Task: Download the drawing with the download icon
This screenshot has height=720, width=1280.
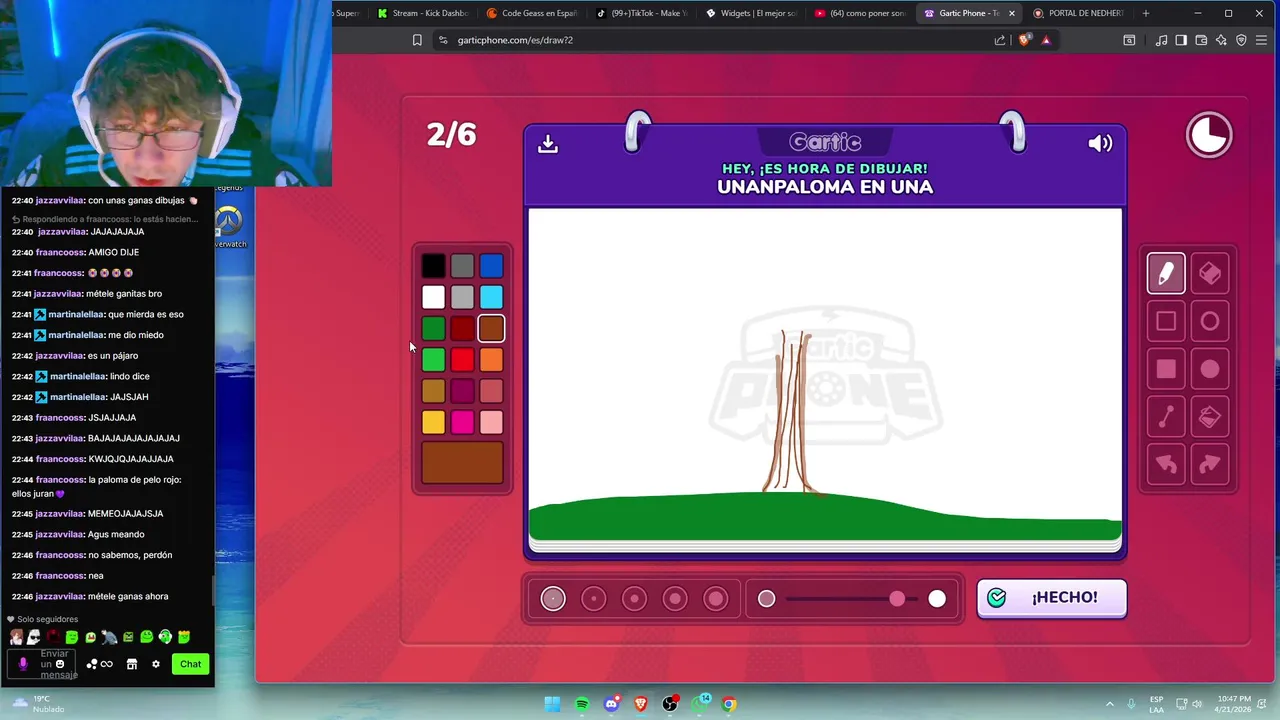Action: tap(548, 144)
